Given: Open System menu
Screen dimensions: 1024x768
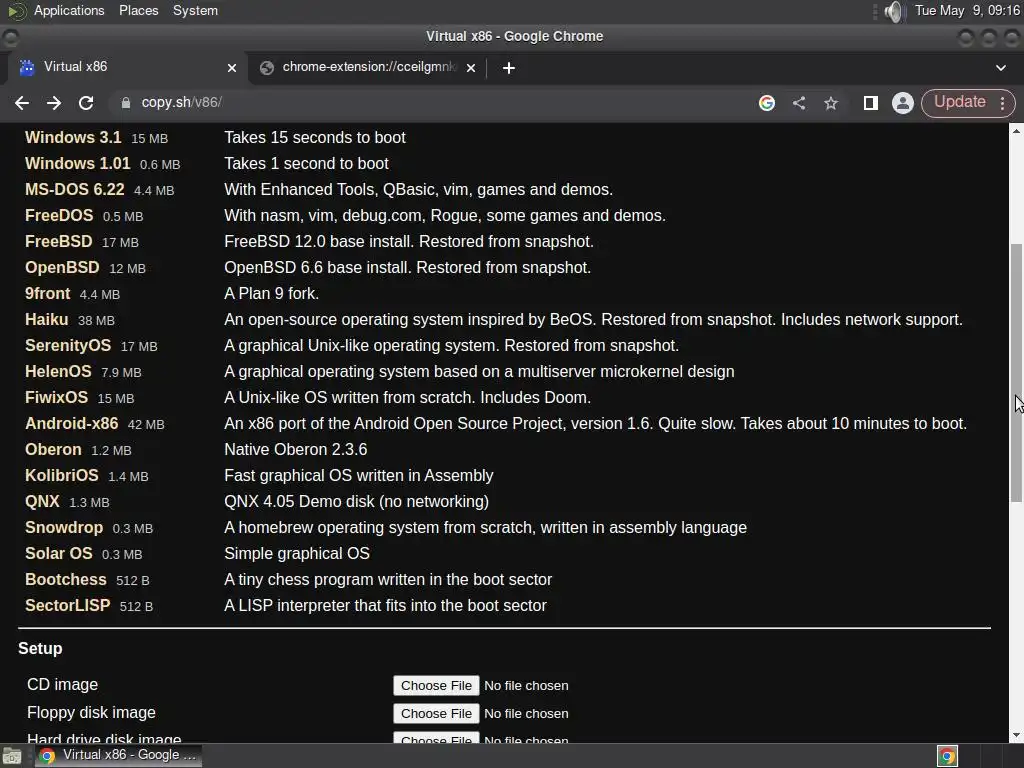Looking at the screenshot, I should click(x=195, y=10).
